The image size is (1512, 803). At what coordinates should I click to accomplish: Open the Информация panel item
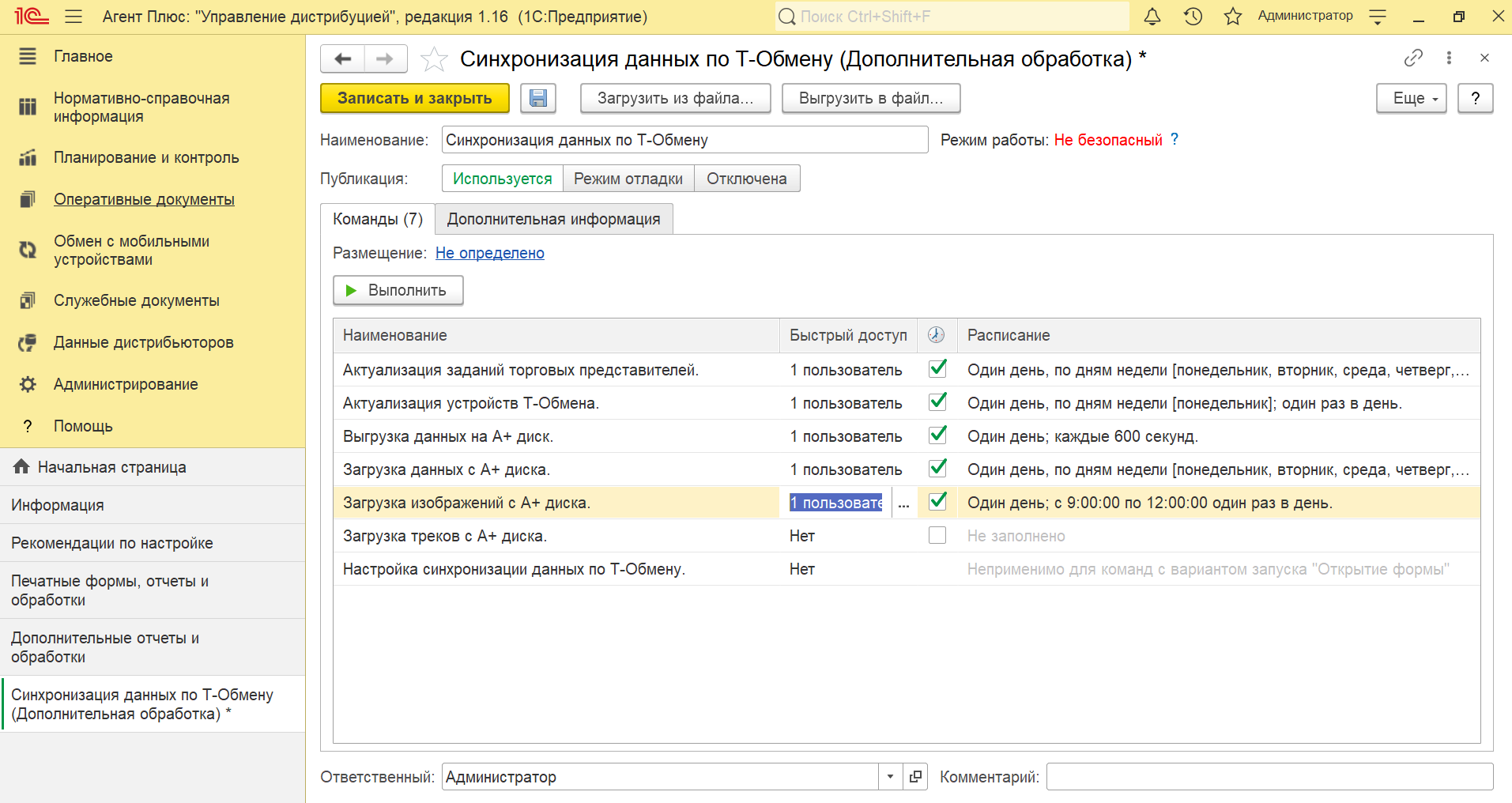pyautogui.click(x=153, y=505)
